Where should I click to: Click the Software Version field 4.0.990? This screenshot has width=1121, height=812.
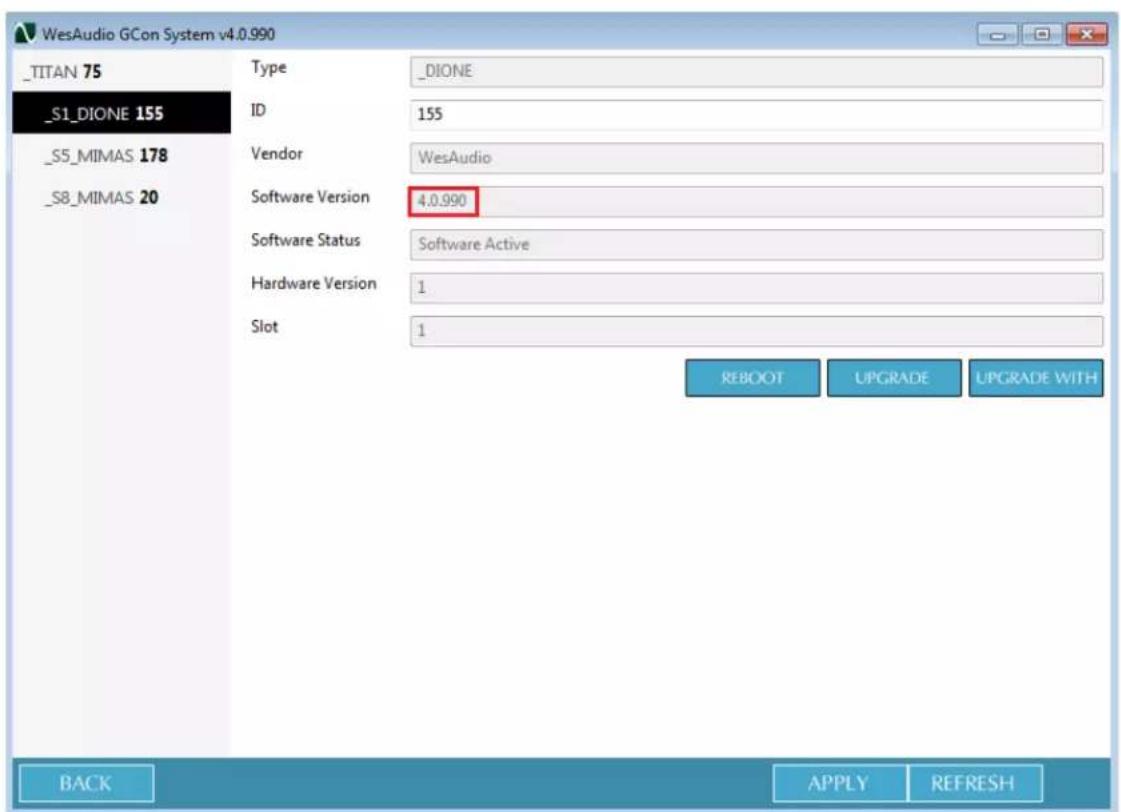pyautogui.click(x=756, y=202)
